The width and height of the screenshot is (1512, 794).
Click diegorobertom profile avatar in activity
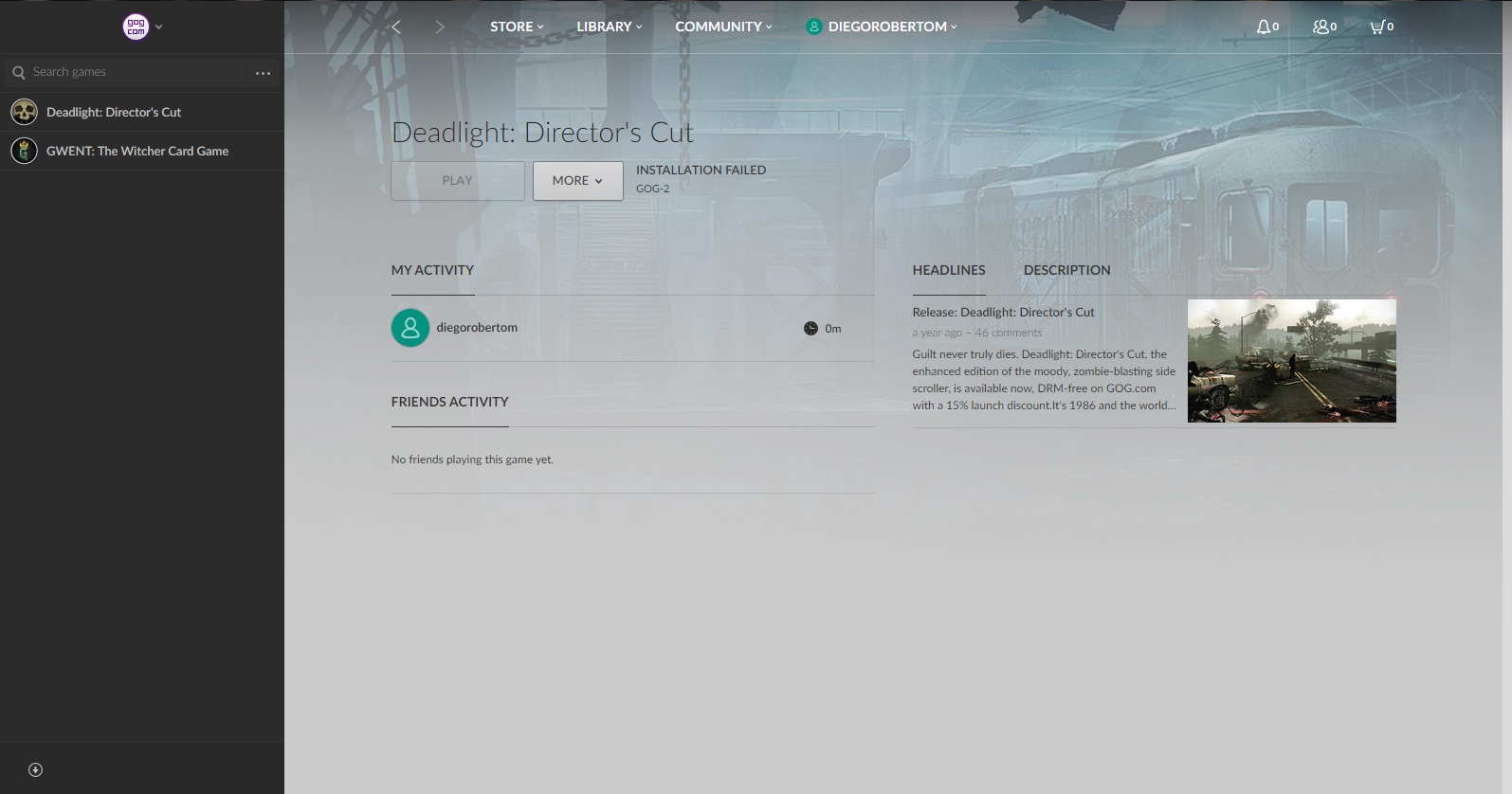point(410,328)
